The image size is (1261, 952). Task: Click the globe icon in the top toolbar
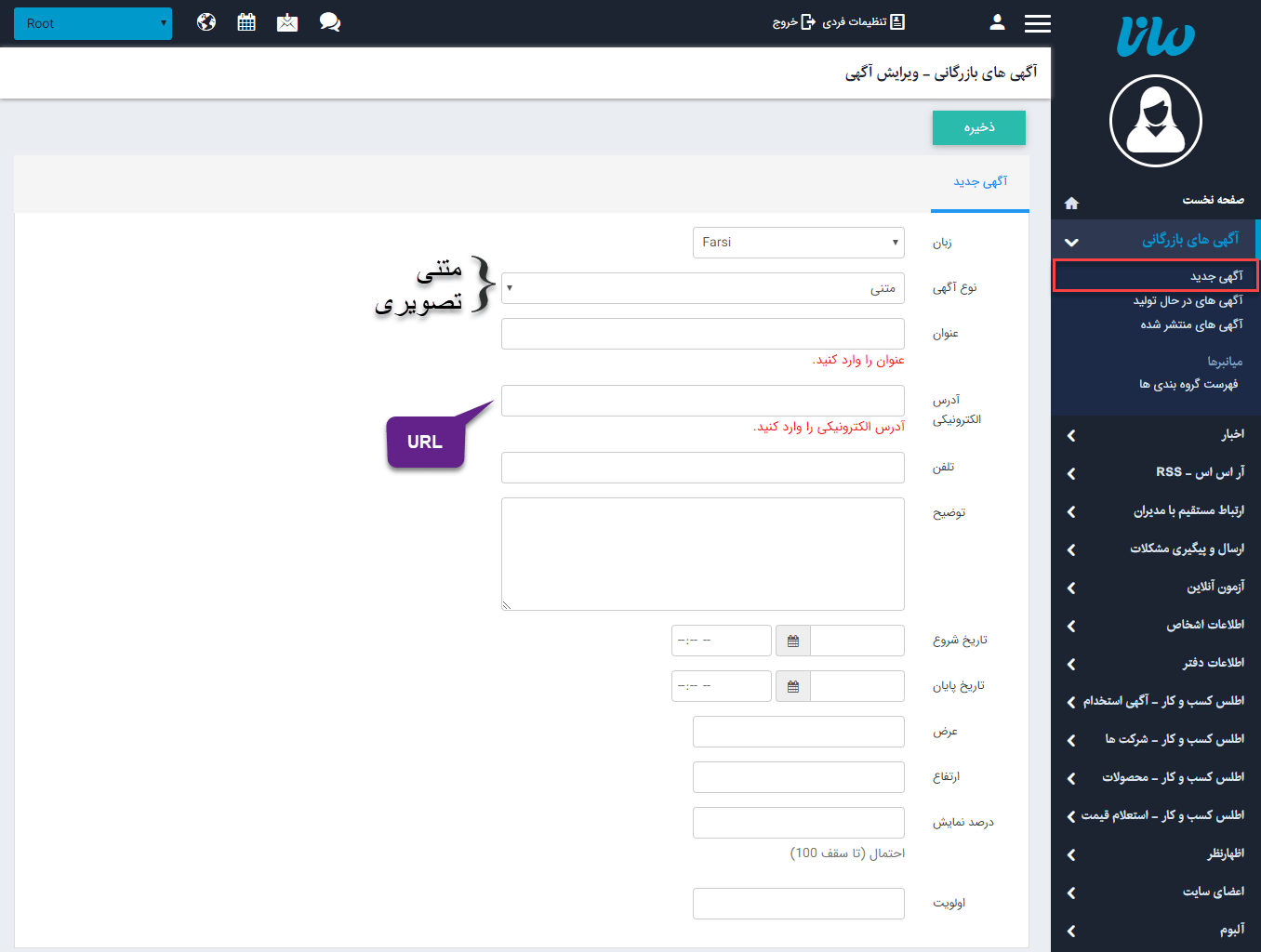click(206, 21)
